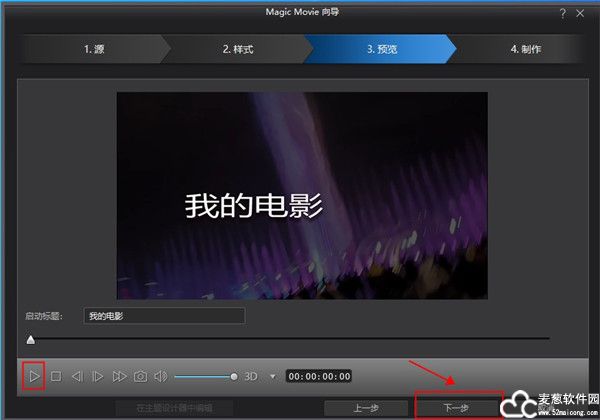Click the timecode display field

tap(318, 376)
